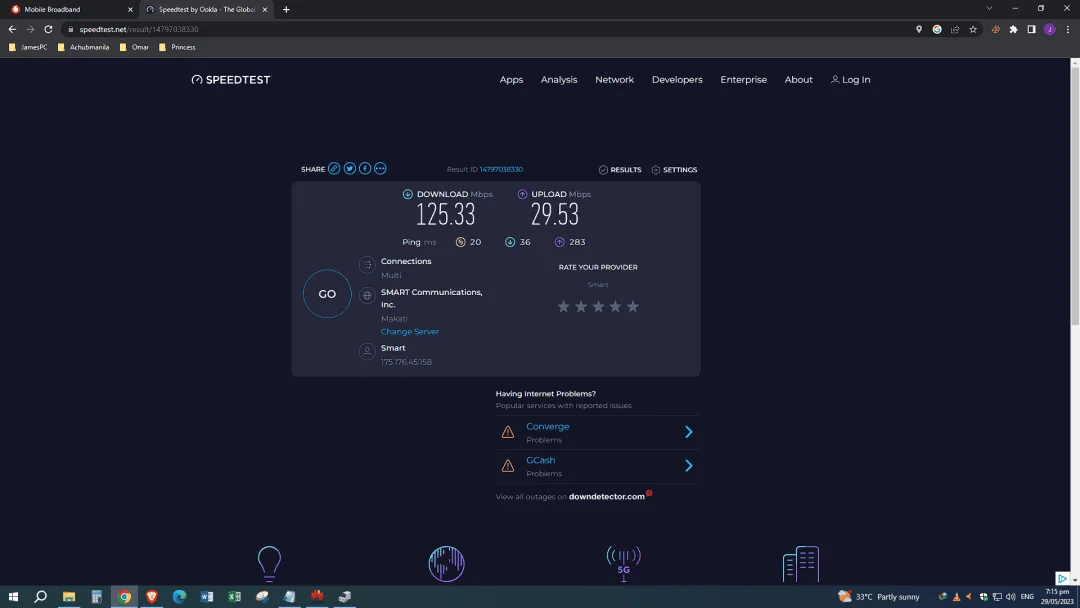Expand GCash problems arrow
This screenshot has height=608, width=1080.
[688, 465]
